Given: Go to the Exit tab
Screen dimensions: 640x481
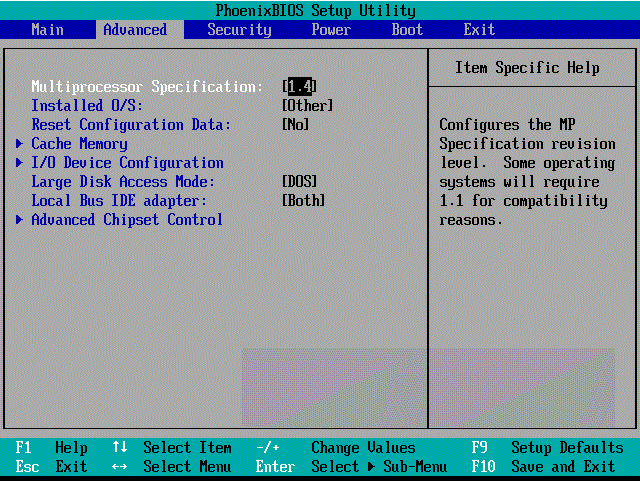Looking at the screenshot, I should (x=479, y=29).
